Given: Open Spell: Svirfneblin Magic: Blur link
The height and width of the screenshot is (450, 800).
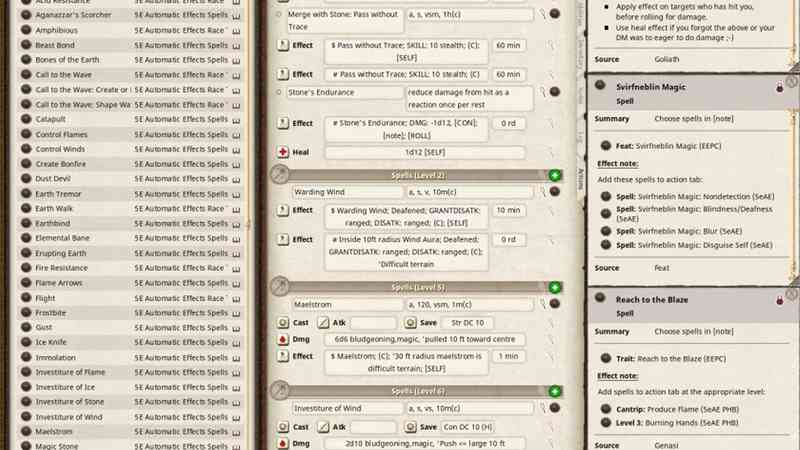Looking at the screenshot, I should (605, 230).
